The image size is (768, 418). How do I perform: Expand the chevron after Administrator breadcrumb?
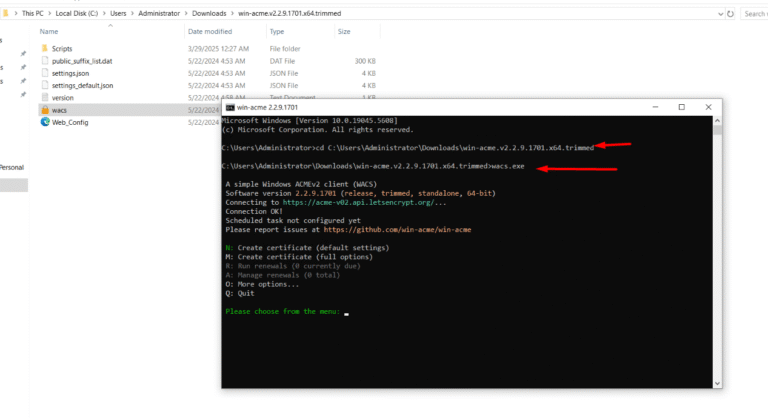186,13
